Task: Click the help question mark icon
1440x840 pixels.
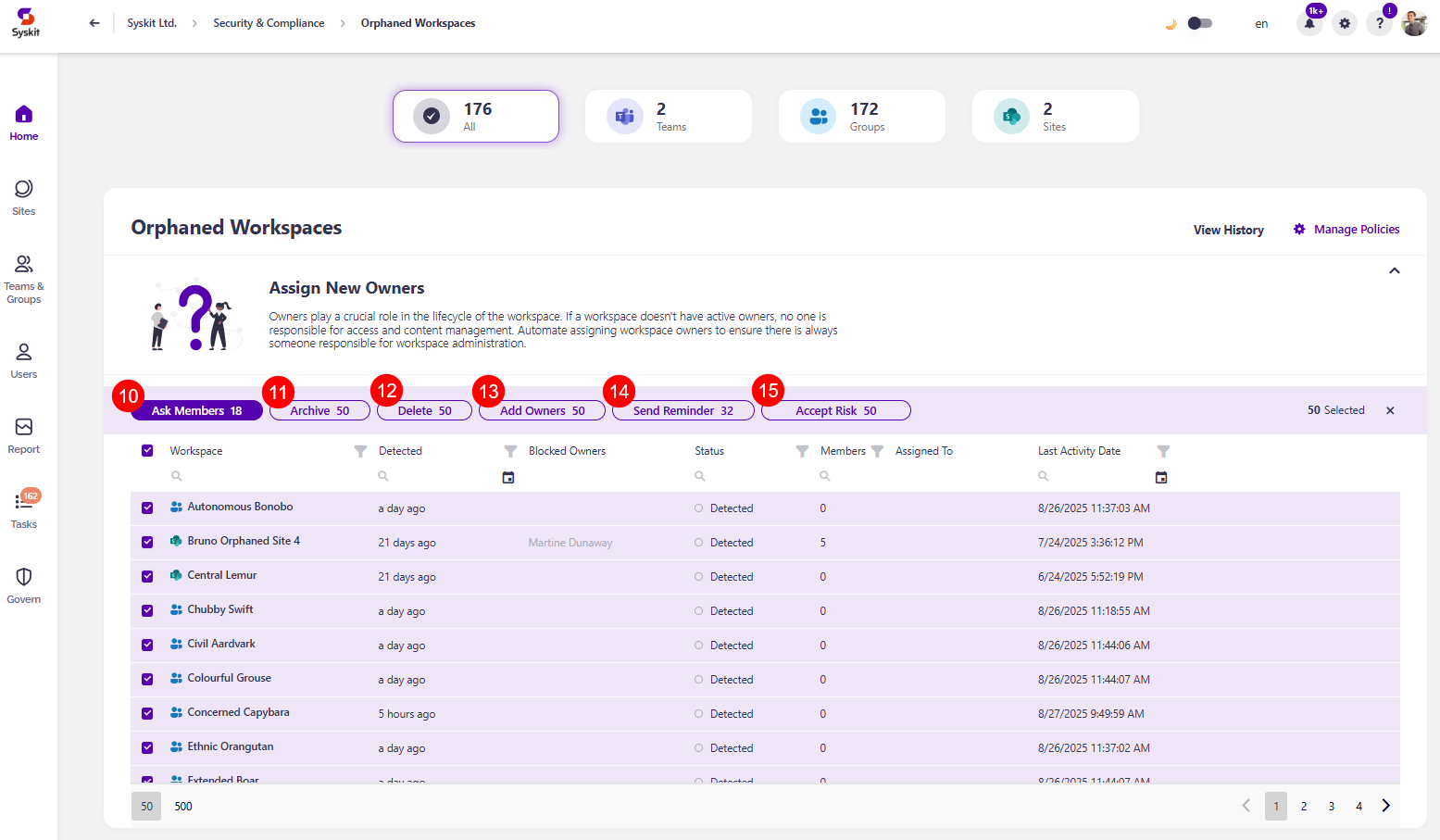Action: point(1379,24)
